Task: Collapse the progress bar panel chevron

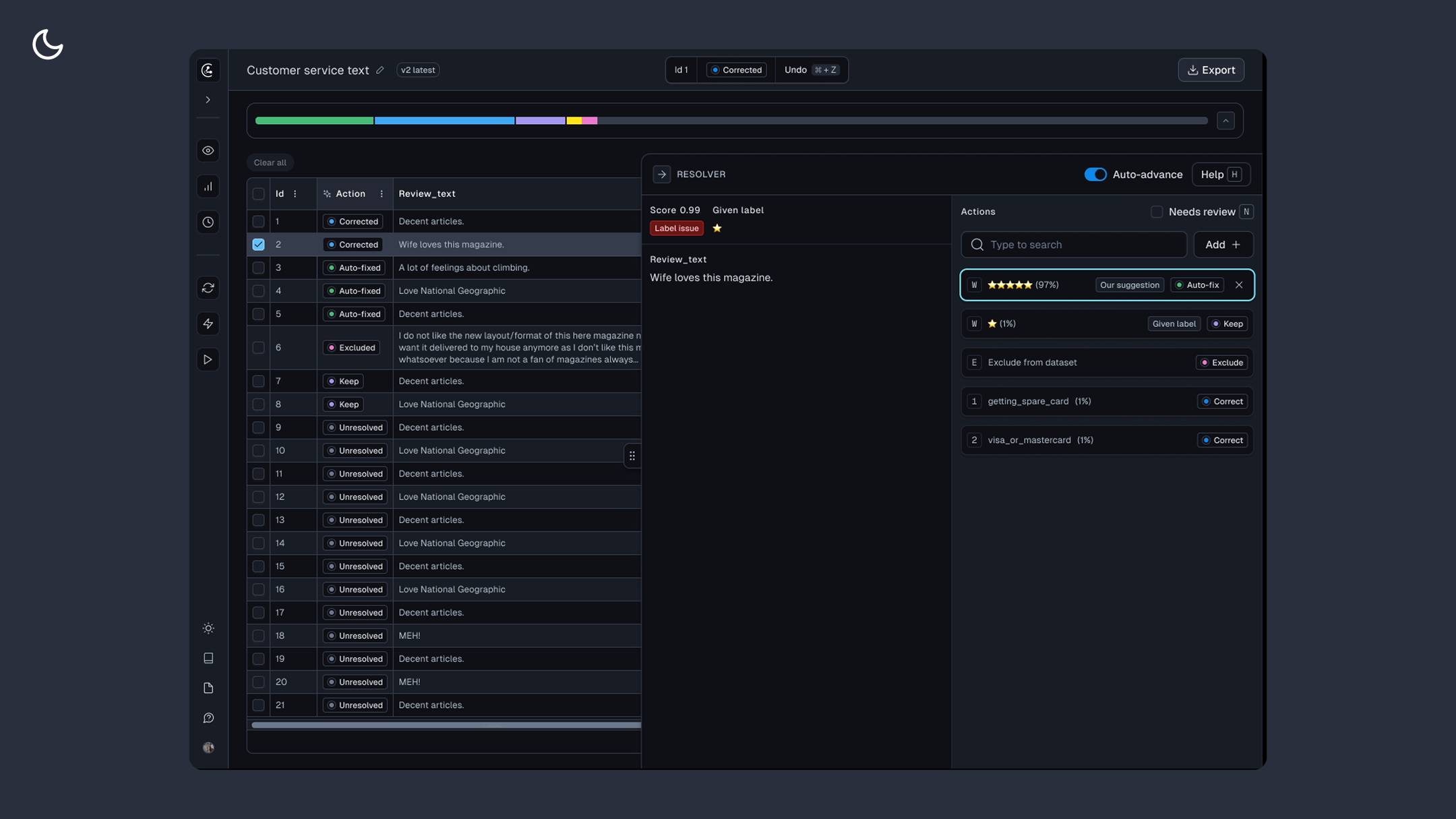Action: [1225, 121]
